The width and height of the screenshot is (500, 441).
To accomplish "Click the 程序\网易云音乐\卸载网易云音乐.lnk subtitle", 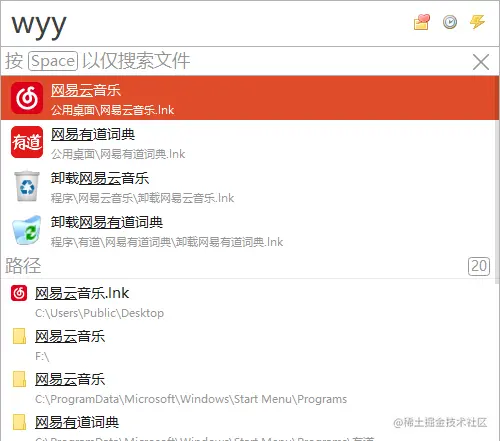I will coord(142,198).
